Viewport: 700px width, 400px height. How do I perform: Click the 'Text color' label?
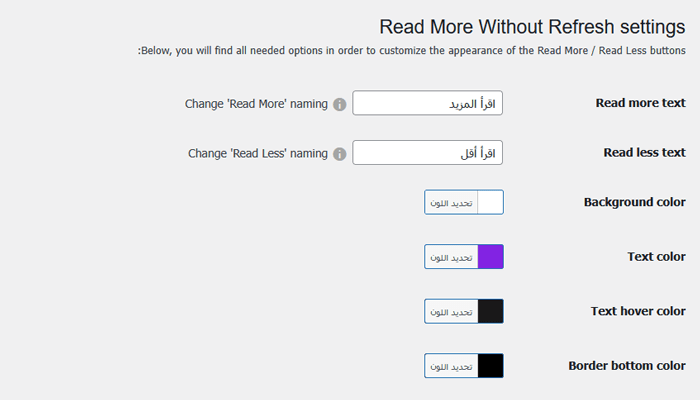click(656, 257)
